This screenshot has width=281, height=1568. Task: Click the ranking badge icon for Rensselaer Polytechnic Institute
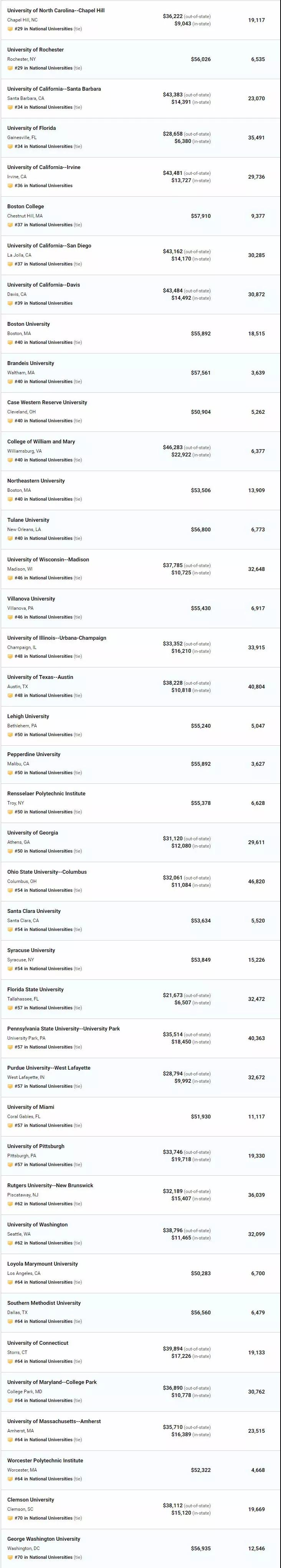point(10,811)
